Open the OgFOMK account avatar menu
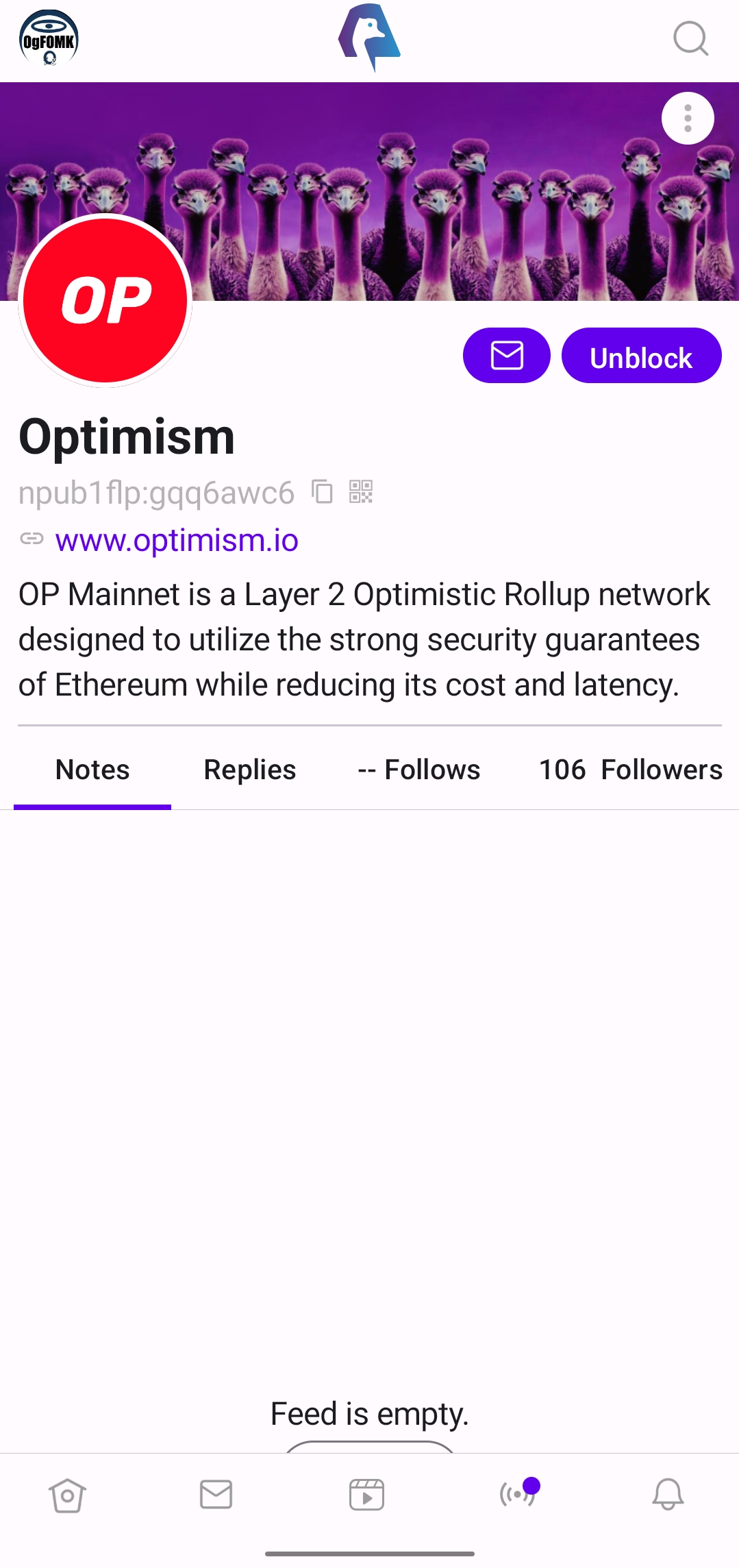The height and width of the screenshot is (1568, 739). point(49,38)
